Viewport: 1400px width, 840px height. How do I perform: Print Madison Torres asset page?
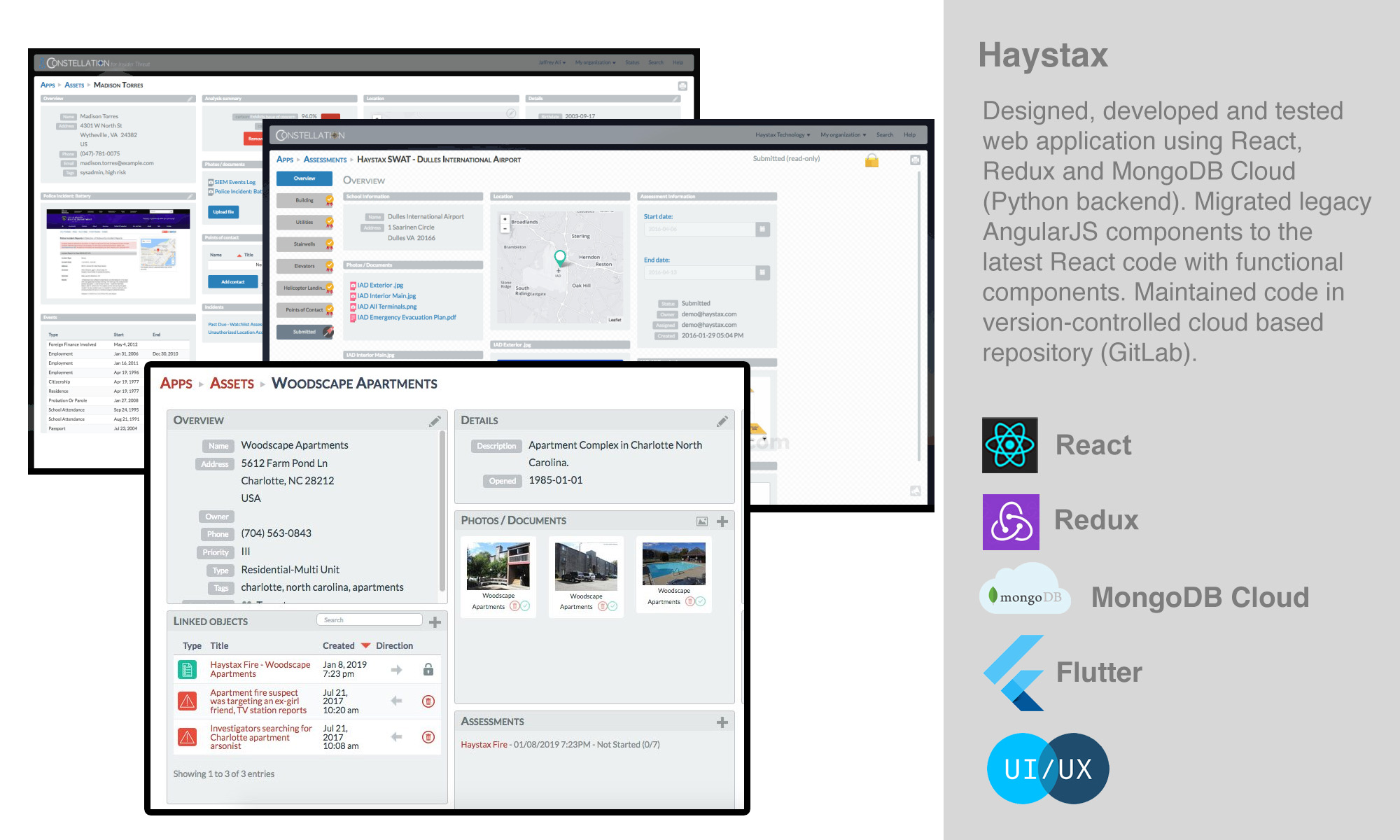pos(682,86)
